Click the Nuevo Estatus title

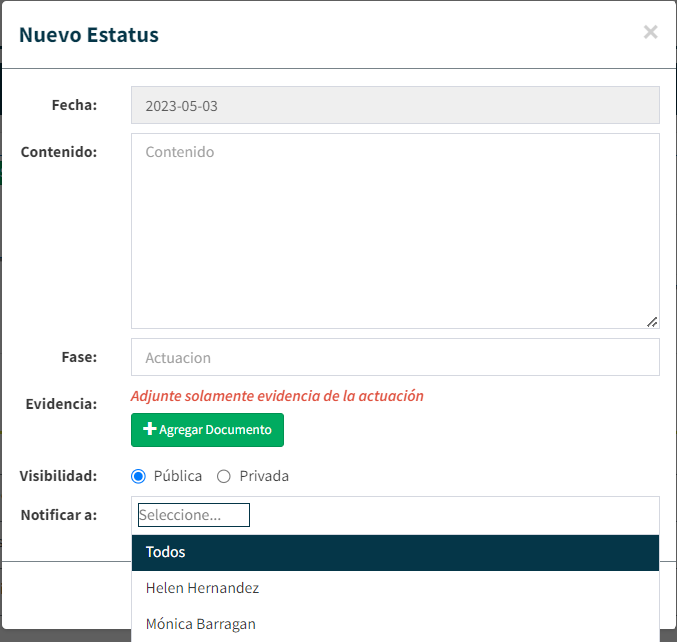pyautogui.click(x=89, y=35)
